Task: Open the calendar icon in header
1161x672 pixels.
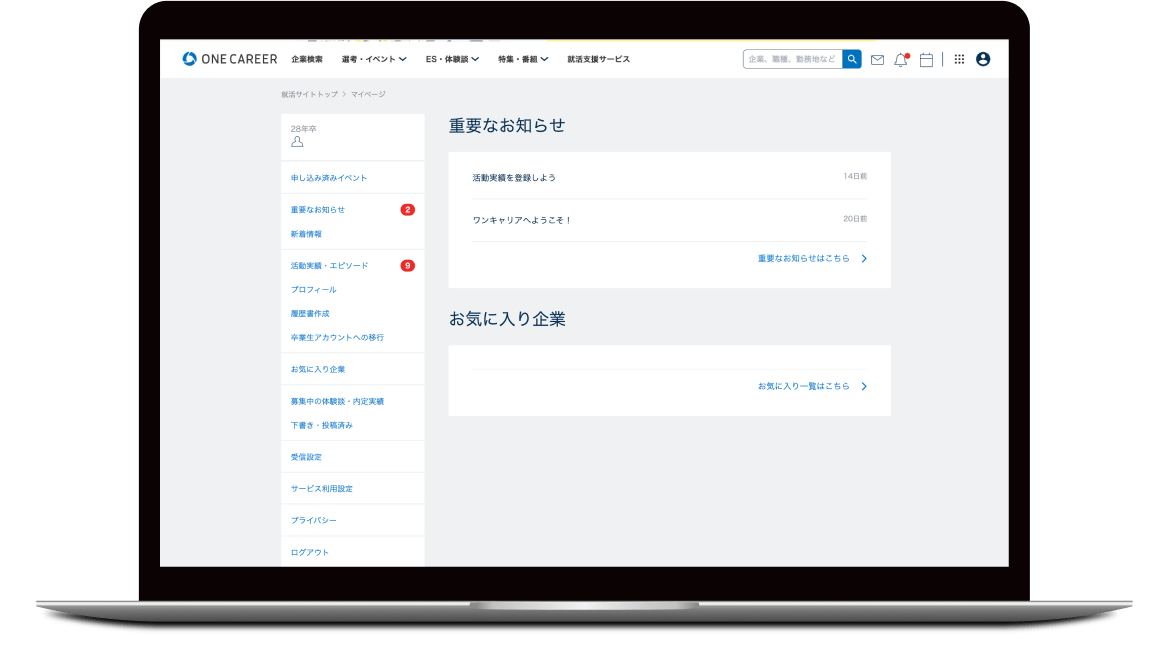Action: click(926, 60)
